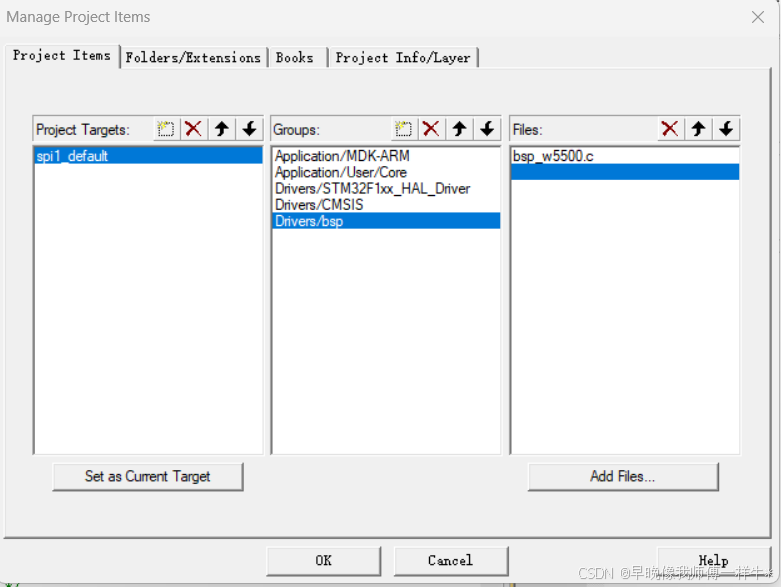Open the Project Info/Layer tab
Screen dimensions: 781x587
coord(403,57)
